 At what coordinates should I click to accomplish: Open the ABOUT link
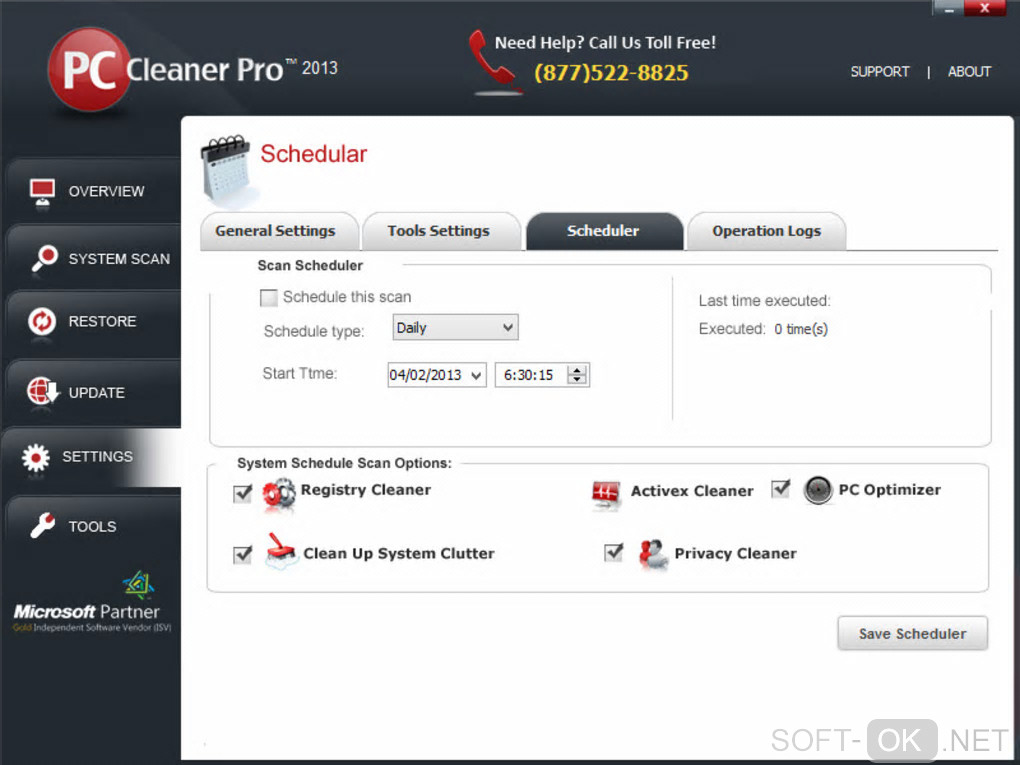coord(969,72)
